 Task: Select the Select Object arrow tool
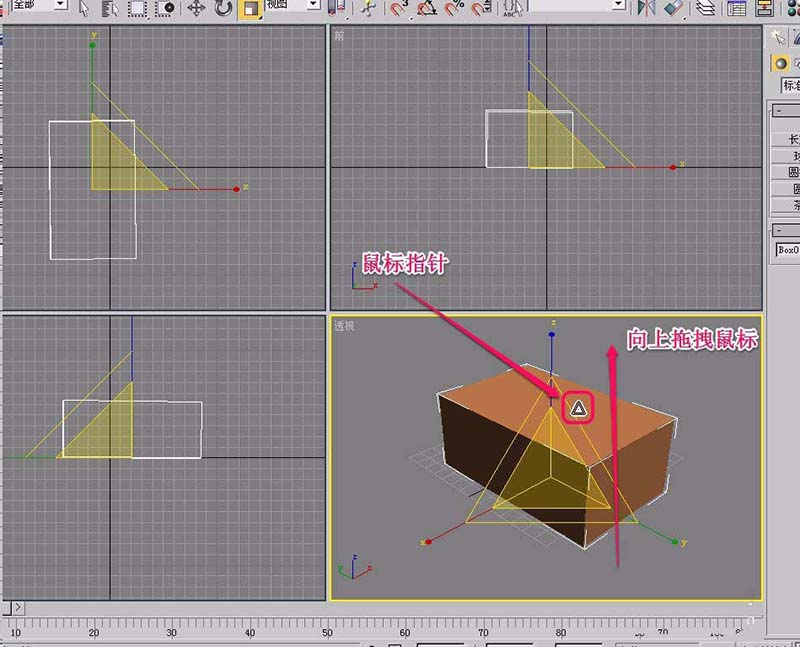(x=85, y=8)
